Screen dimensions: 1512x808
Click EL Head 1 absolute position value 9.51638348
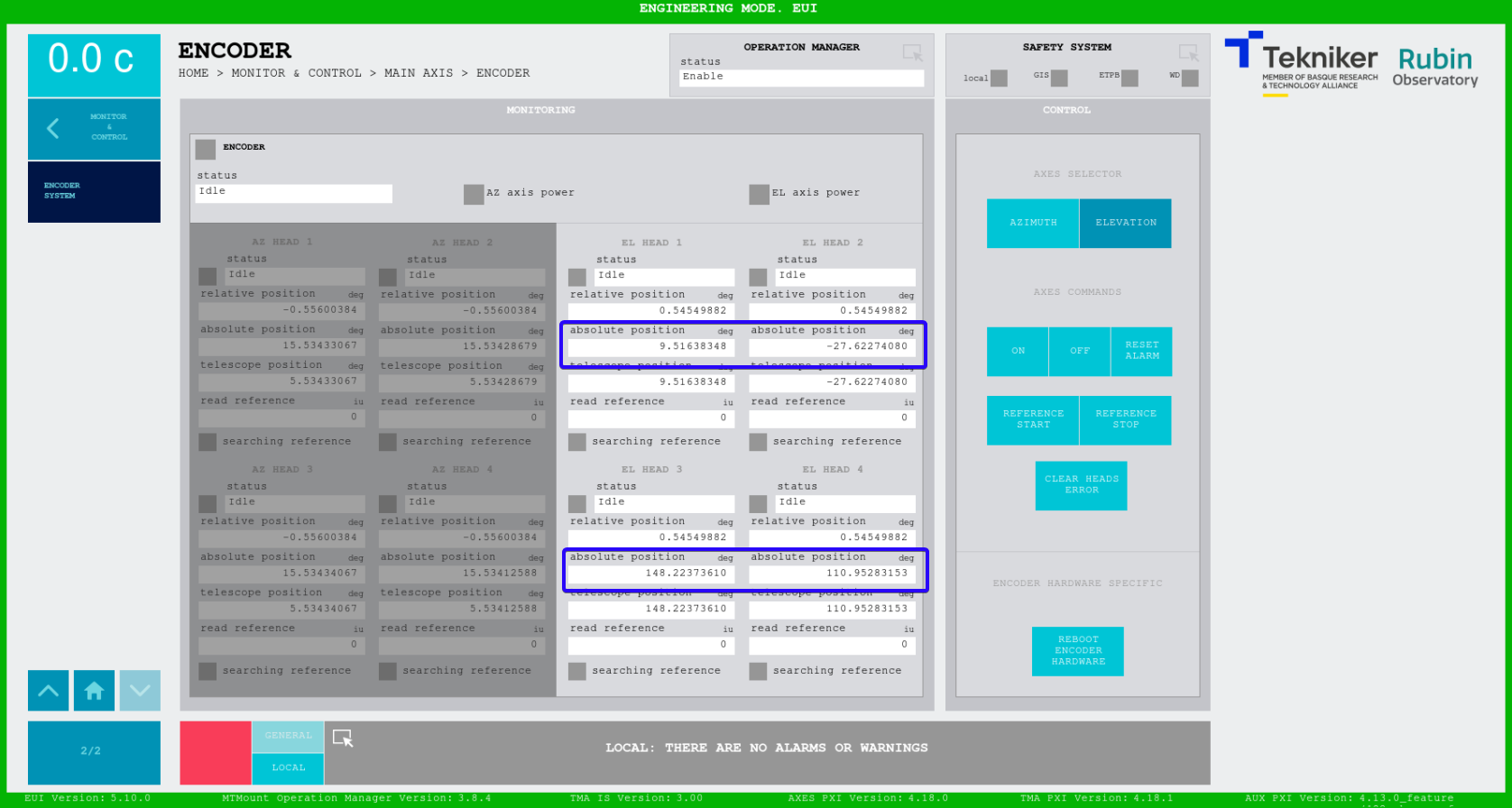pyautogui.click(x=650, y=347)
